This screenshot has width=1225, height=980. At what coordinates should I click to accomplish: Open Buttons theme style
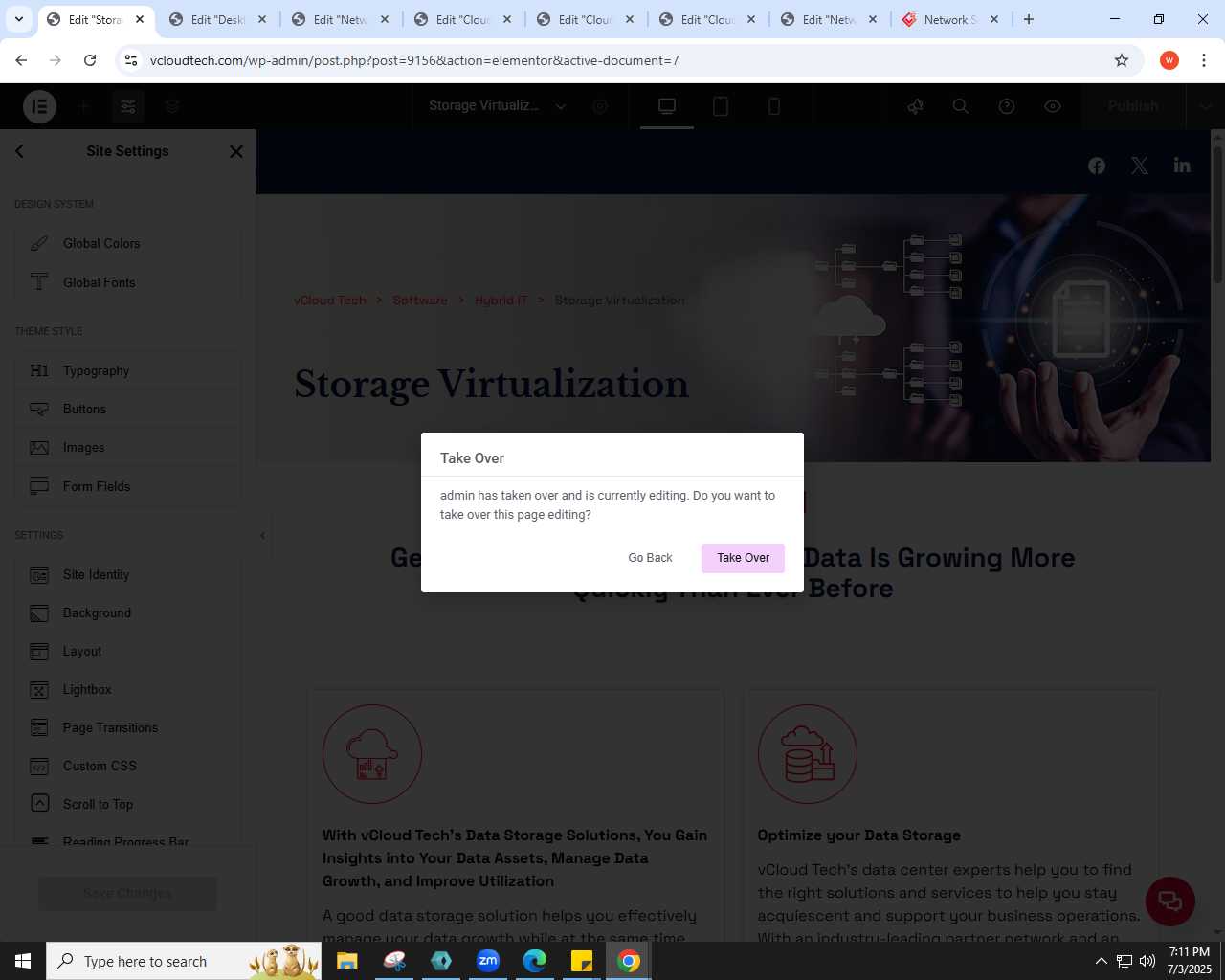pos(127,410)
